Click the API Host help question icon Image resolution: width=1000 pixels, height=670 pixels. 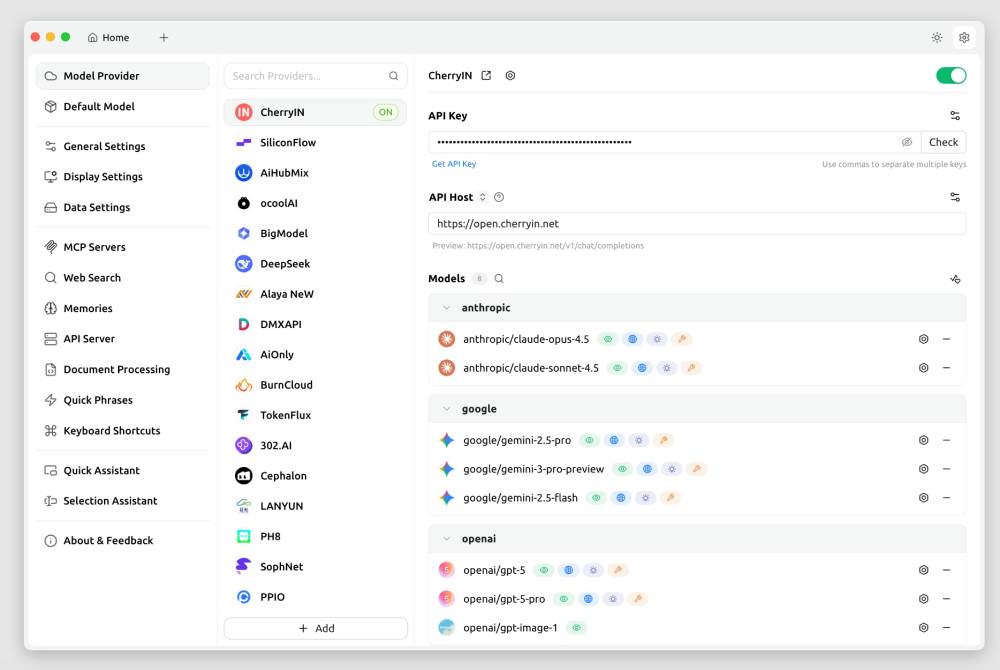tap(499, 198)
